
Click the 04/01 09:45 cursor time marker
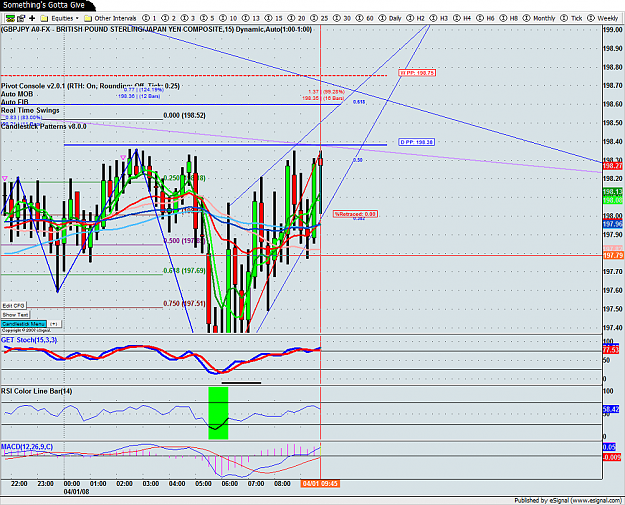[x=320, y=484]
